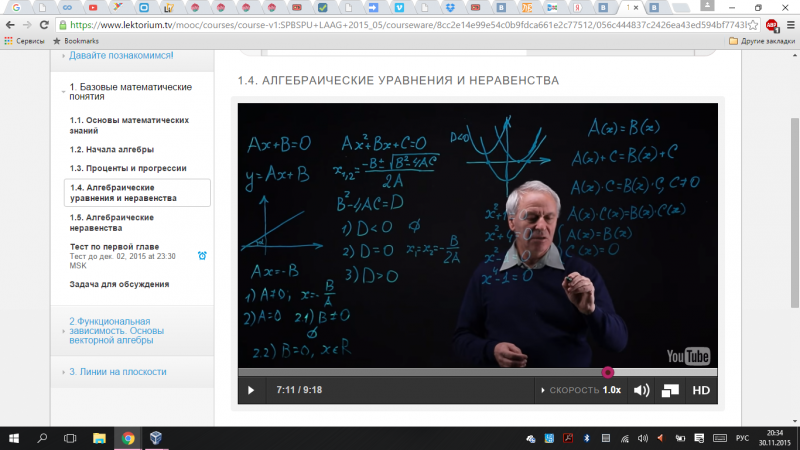Play the lecture video

[x=251, y=390]
